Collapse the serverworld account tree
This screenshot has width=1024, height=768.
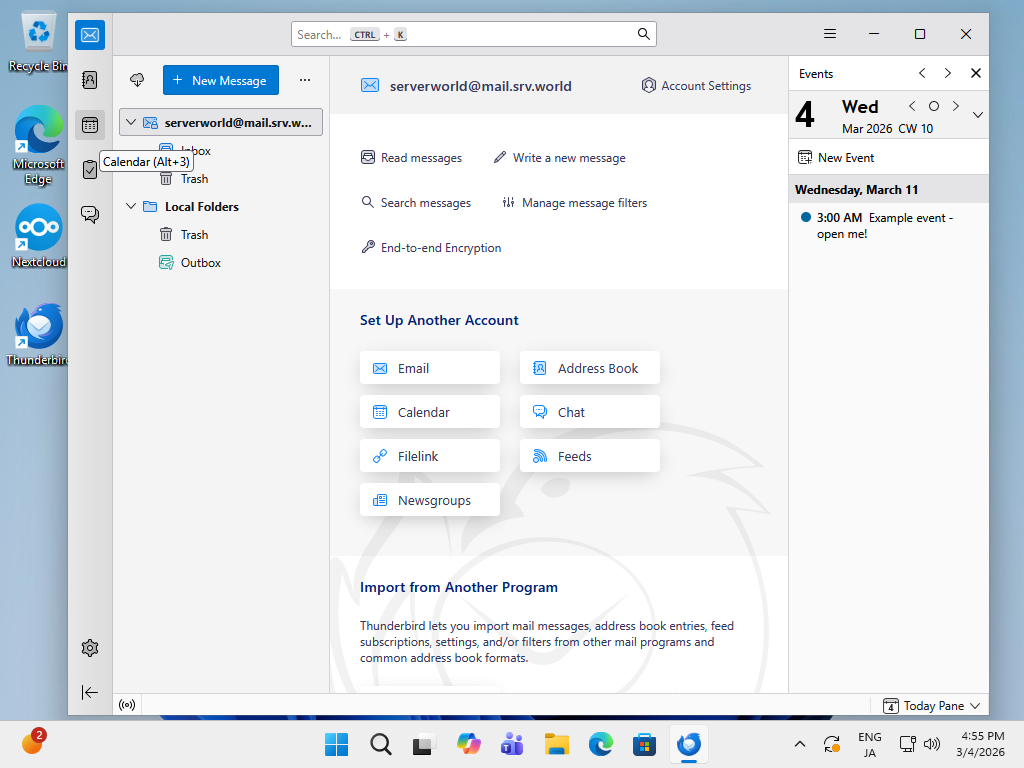(131, 122)
